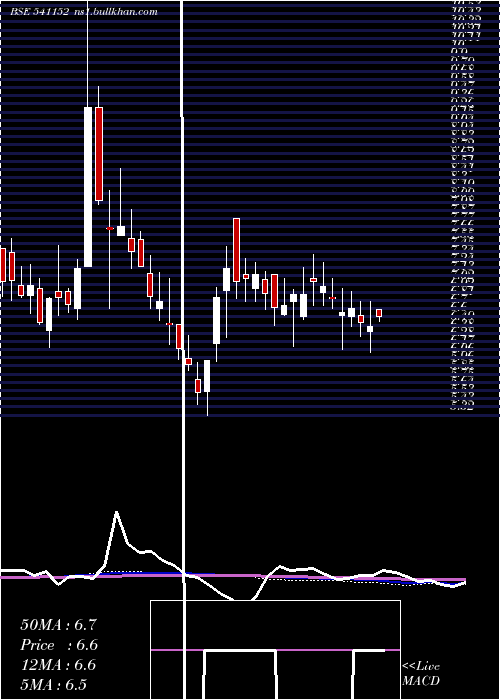The height and width of the screenshot is (700, 500).
Task: Click the "BSE 541152" chart title
Action: click(39, 12)
